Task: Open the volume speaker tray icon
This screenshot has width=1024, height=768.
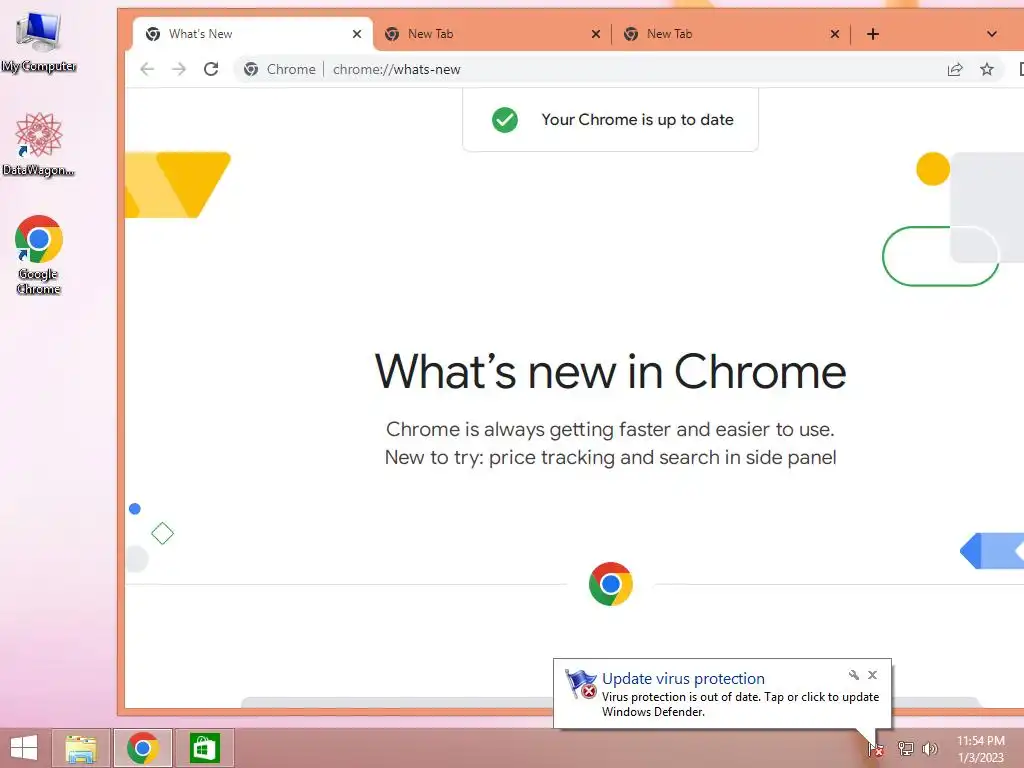Action: 930,748
